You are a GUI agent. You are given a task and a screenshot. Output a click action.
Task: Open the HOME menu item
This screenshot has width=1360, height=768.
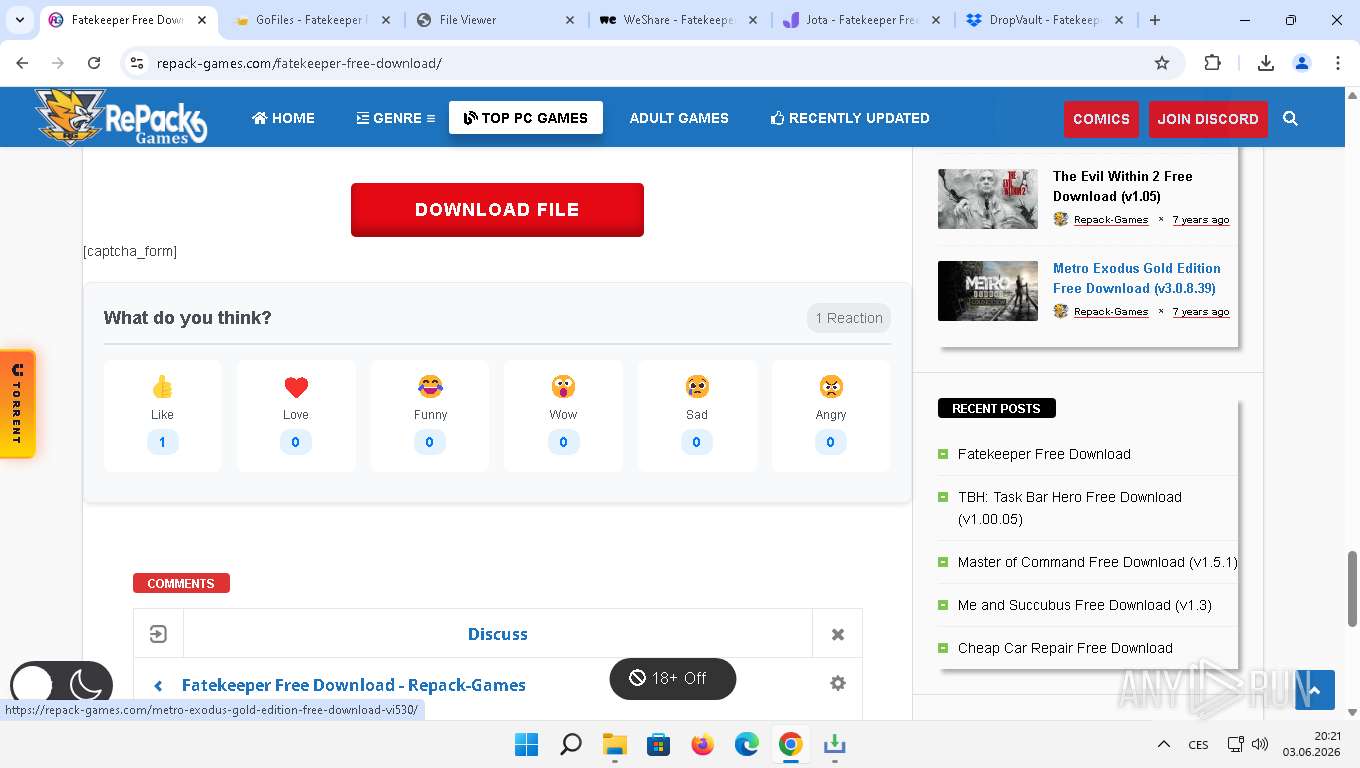(283, 118)
